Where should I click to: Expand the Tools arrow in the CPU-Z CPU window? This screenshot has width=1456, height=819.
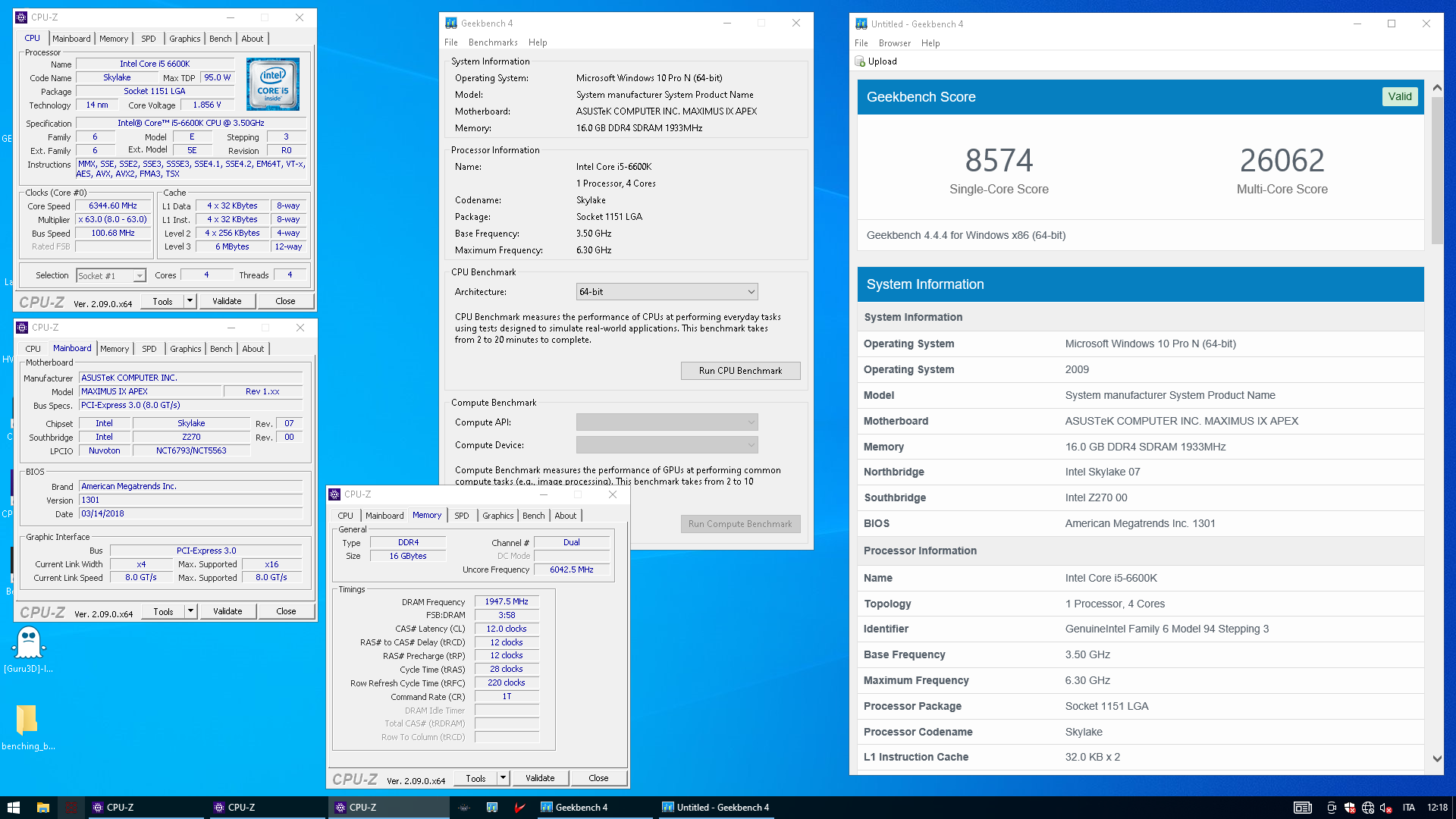(190, 301)
